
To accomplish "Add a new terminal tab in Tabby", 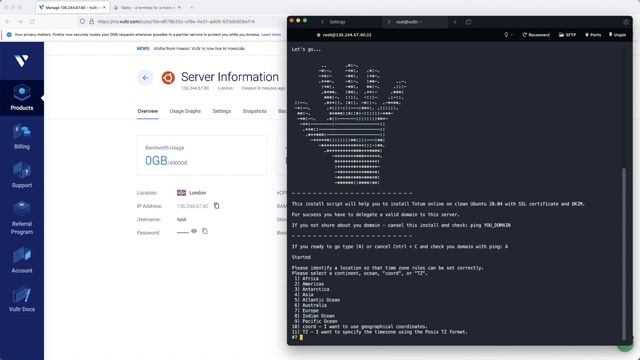I will point(455,22).
